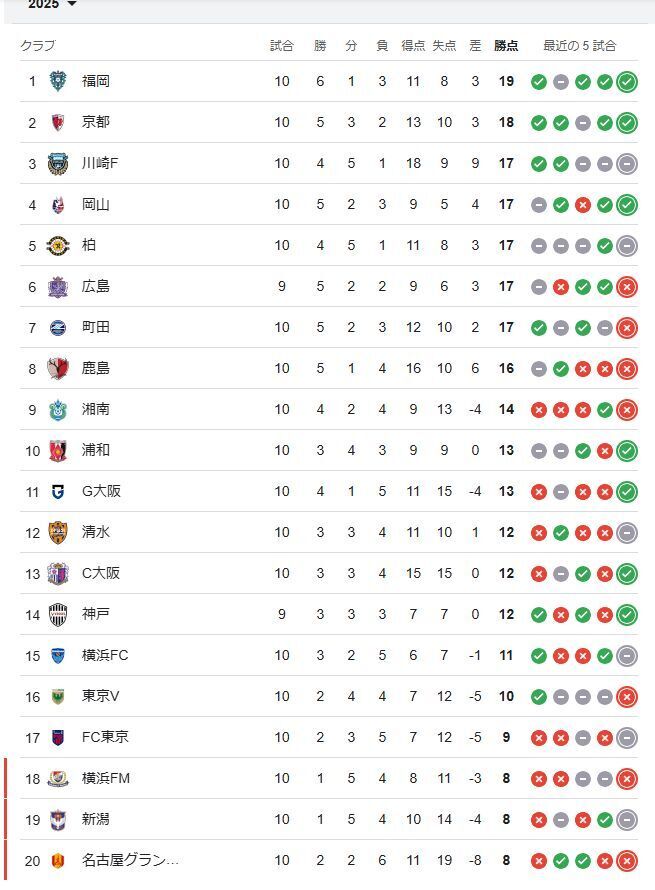Click the 勝点 column header
Image resolution: width=655 pixels, height=890 pixels.
[x=506, y=45]
